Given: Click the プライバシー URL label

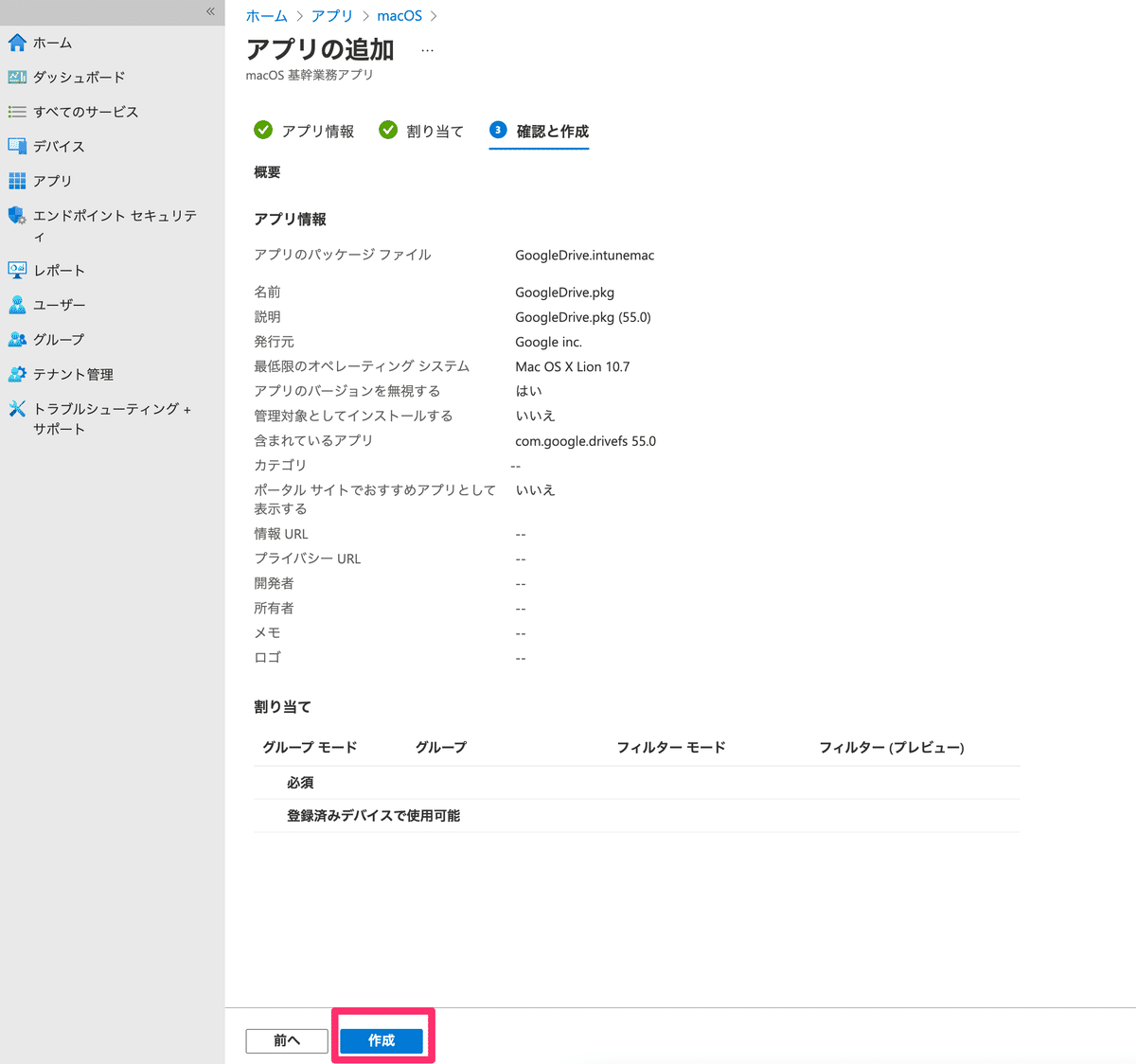Looking at the screenshot, I should pos(308,559).
